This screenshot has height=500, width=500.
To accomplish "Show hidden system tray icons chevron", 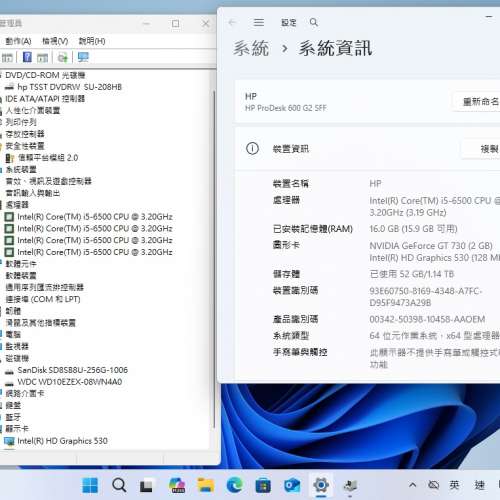I will (412, 485).
